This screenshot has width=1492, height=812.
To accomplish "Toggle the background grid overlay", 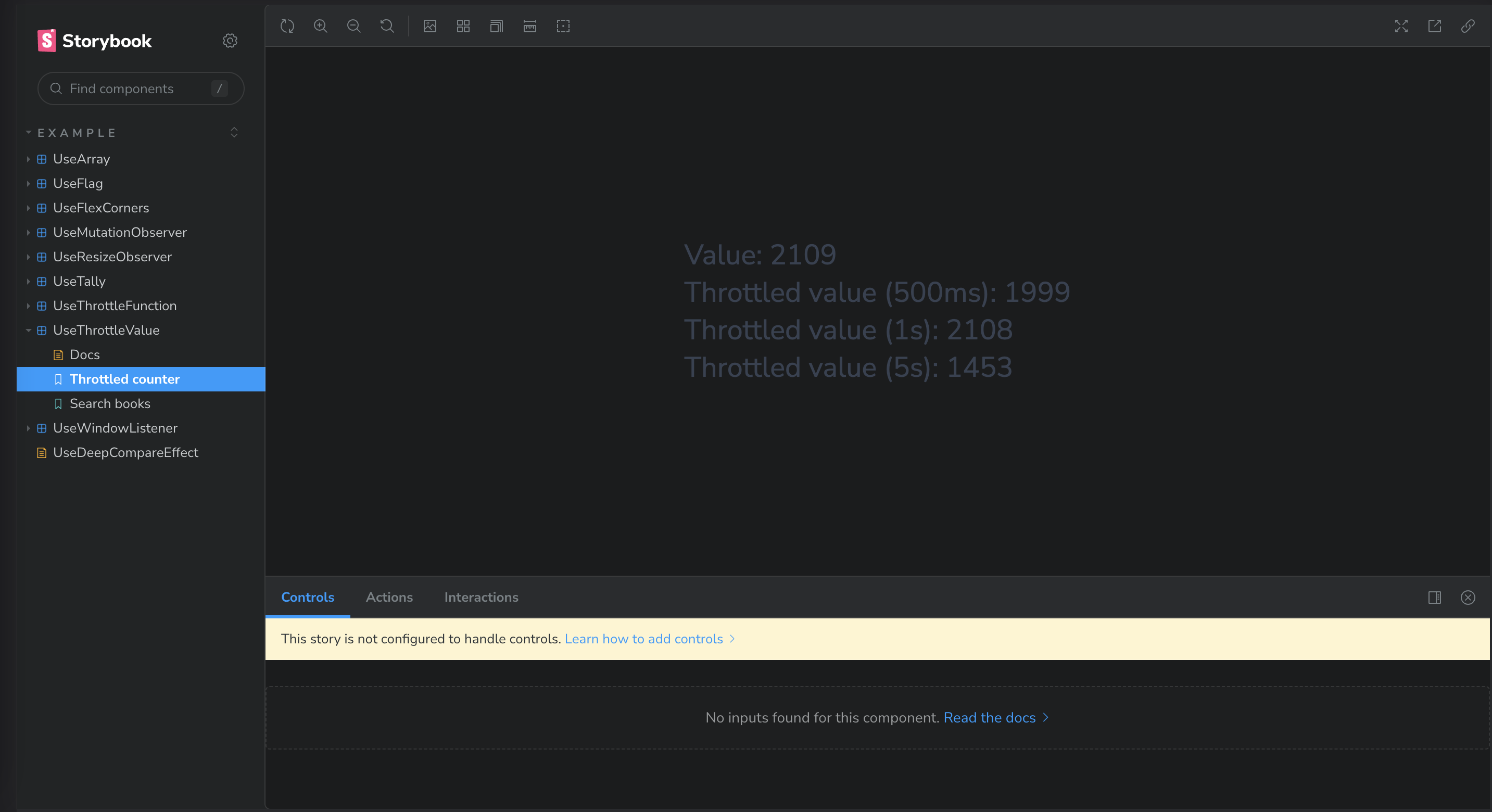I will coord(463,26).
